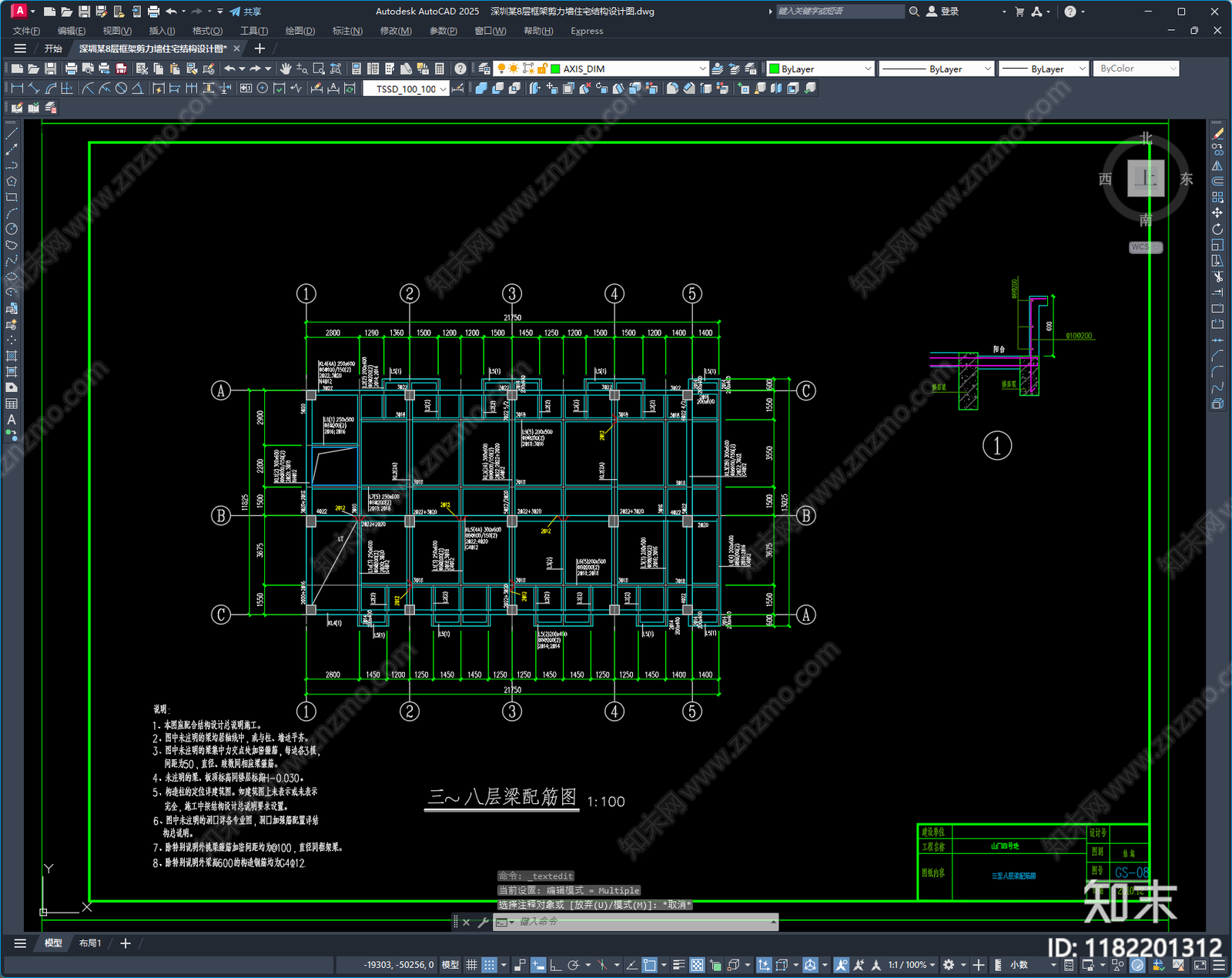Select the Erase tool in right toolbar
The width and height of the screenshot is (1232, 978).
point(1217,134)
